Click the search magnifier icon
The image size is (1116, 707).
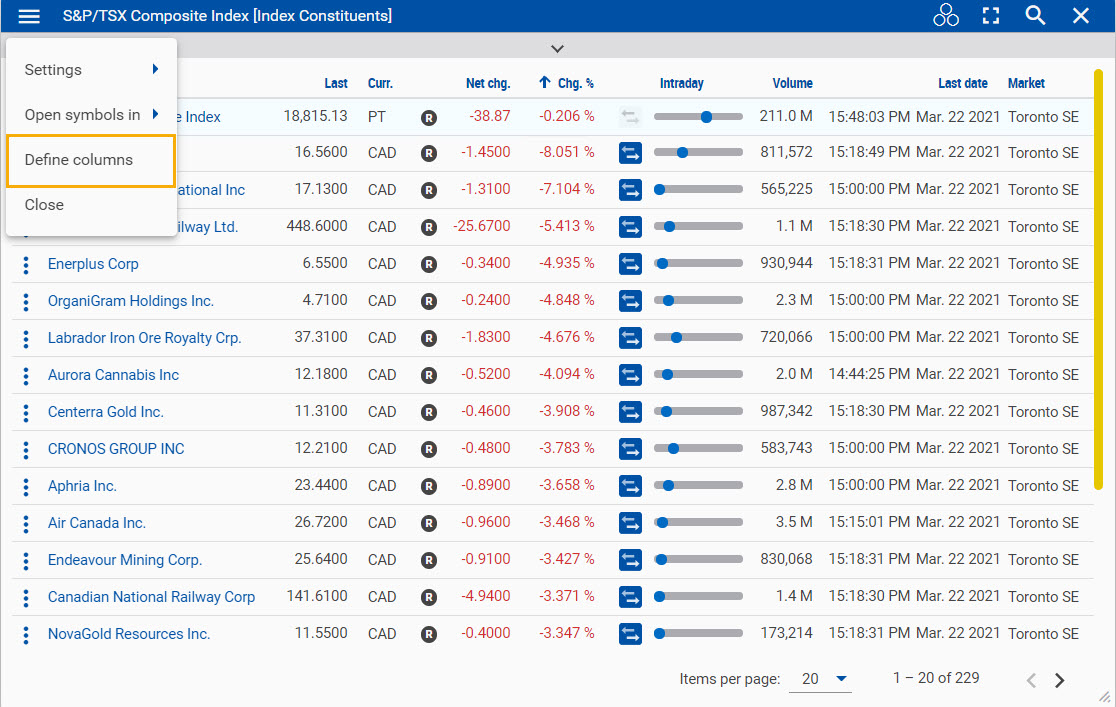point(1035,15)
